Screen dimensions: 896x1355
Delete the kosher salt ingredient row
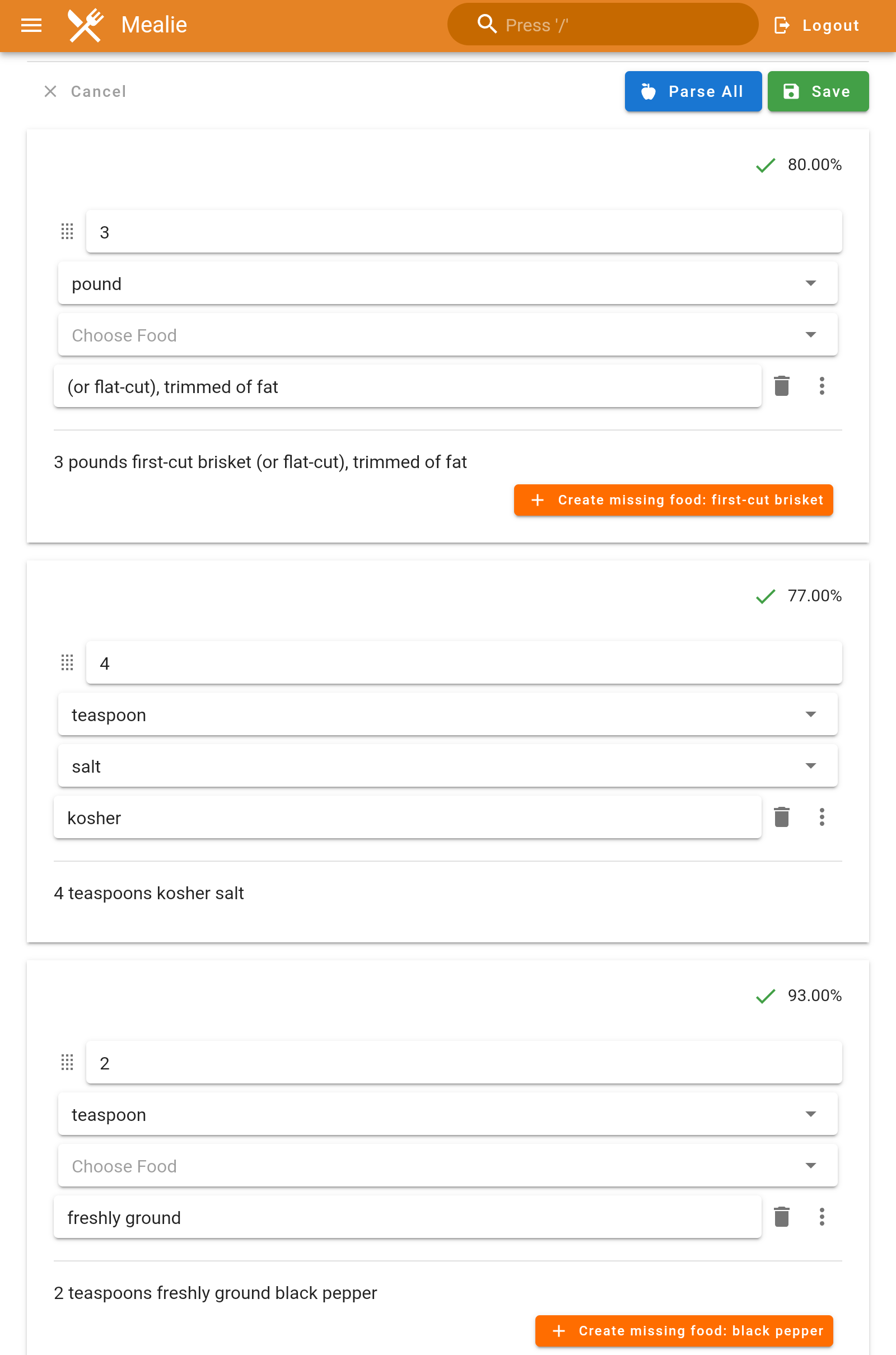click(x=781, y=817)
